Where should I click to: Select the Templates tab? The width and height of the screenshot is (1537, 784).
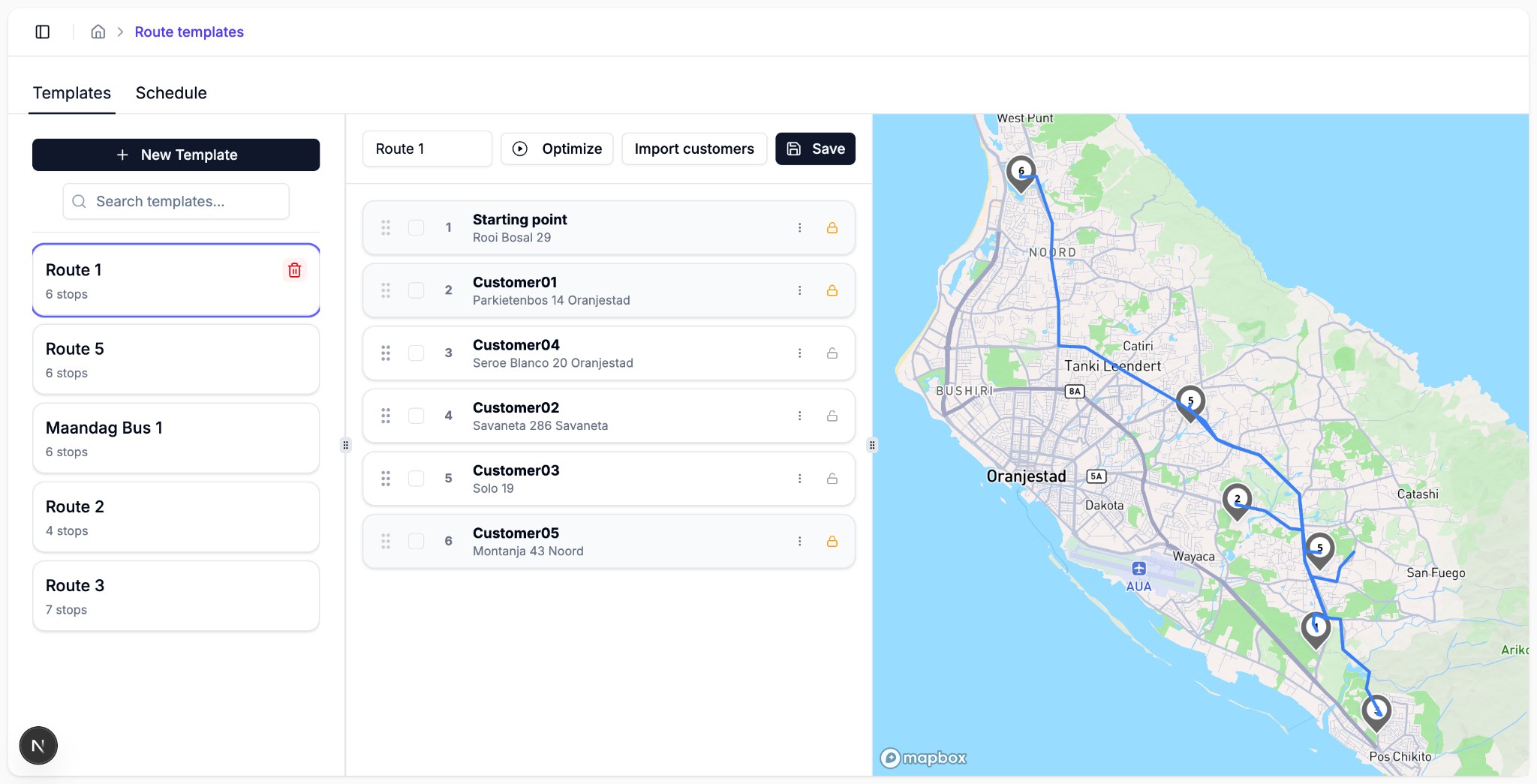coord(71,93)
